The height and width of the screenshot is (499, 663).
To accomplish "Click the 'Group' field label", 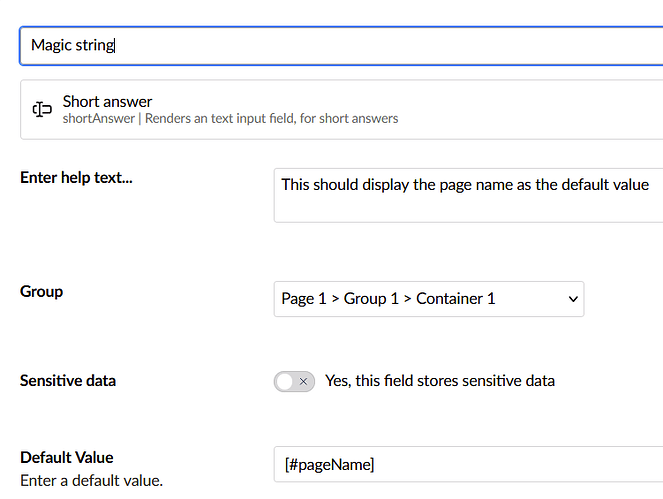I will (x=41, y=292).
